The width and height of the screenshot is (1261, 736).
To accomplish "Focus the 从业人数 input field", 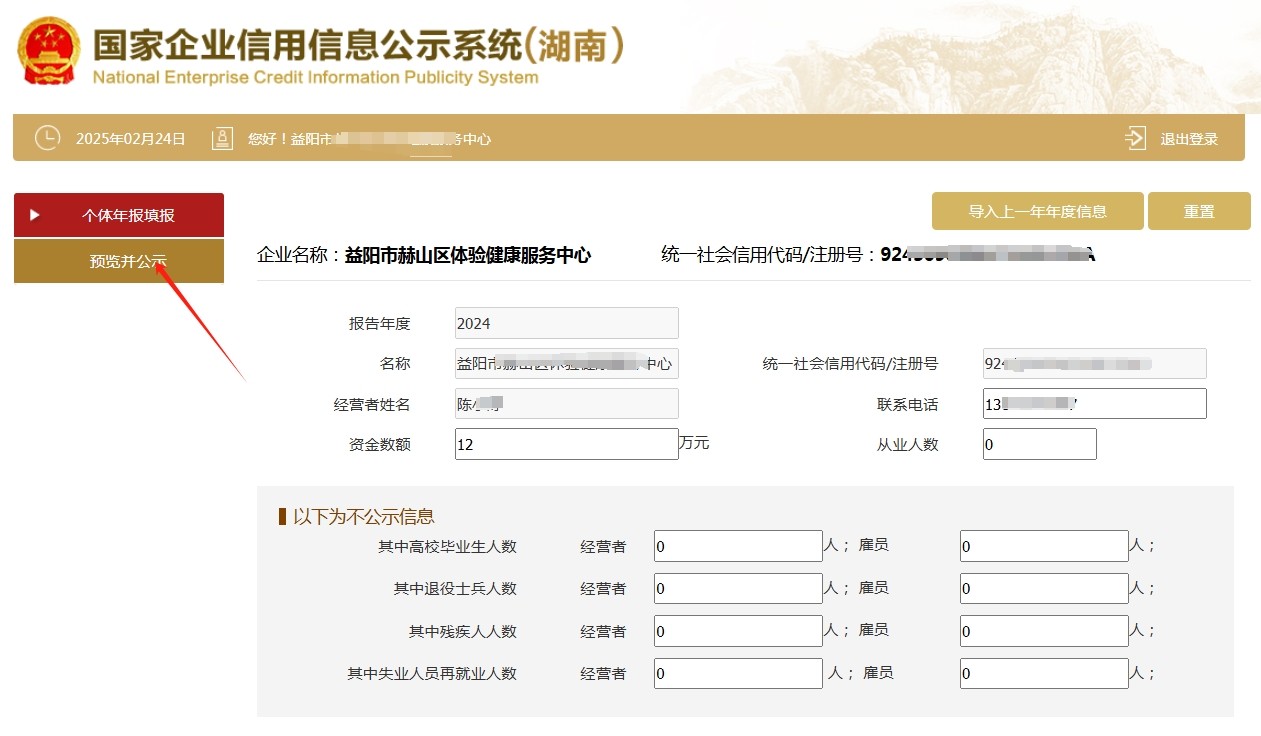I will pyautogui.click(x=1040, y=444).
